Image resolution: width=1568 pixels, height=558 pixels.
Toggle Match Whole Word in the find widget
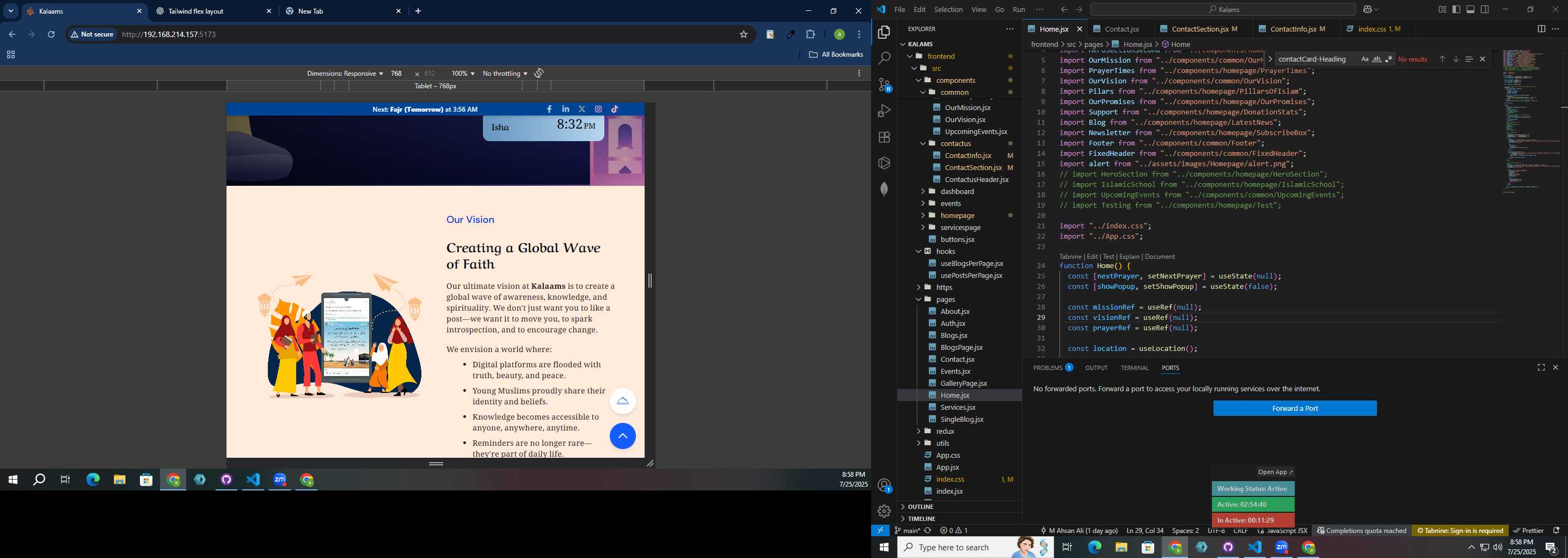[x=1376, y=59]
